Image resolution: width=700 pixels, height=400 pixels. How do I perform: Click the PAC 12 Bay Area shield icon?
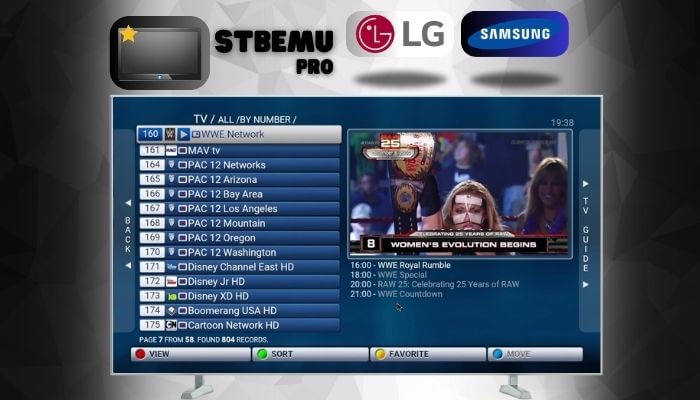click(x=171, y=194)
